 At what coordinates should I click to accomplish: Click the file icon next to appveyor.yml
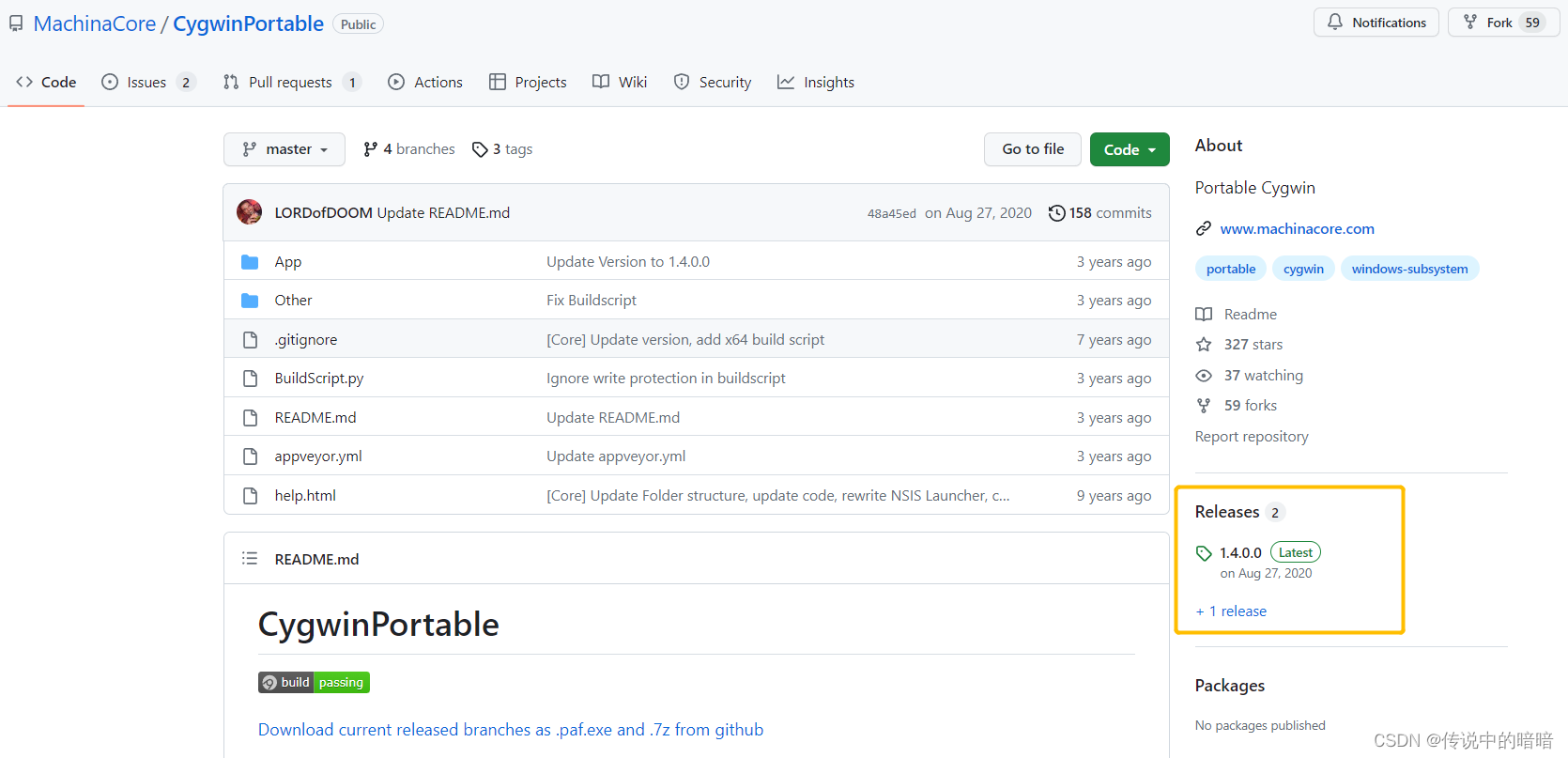click(x=250, y=456)
